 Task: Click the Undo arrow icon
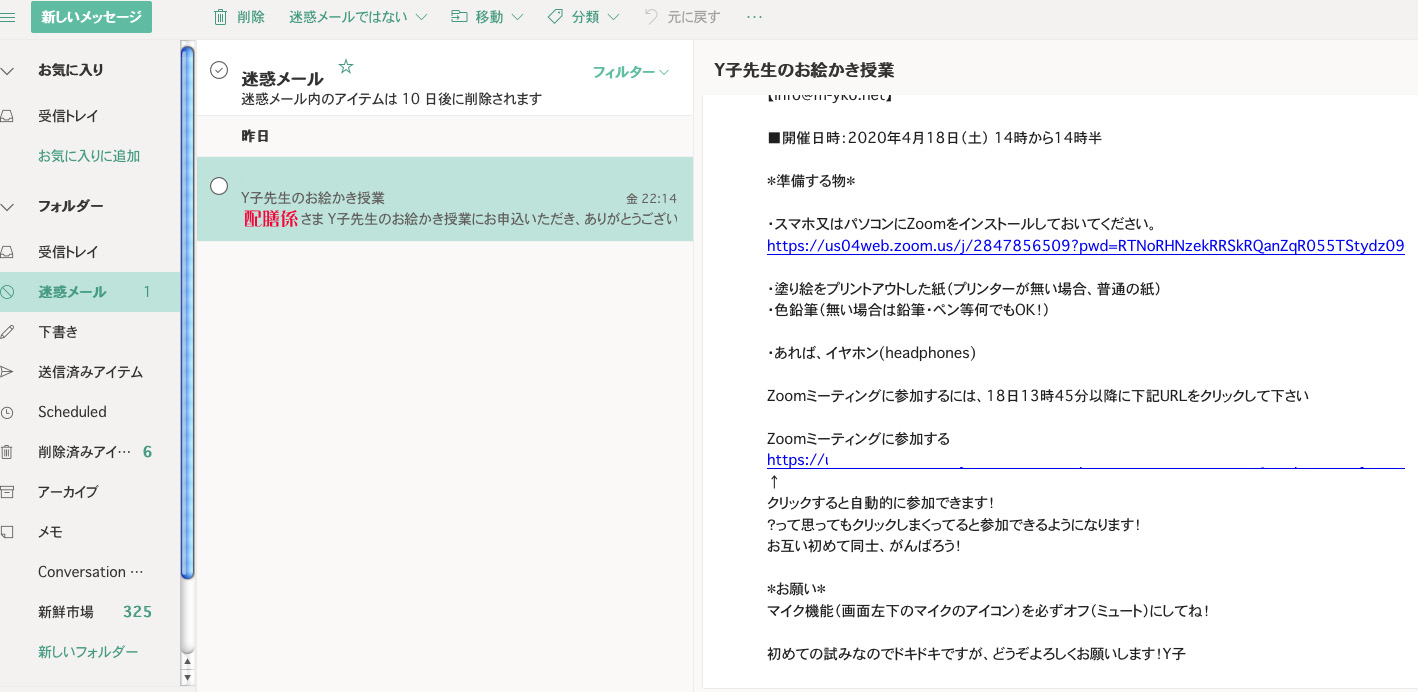pos(652,17)
